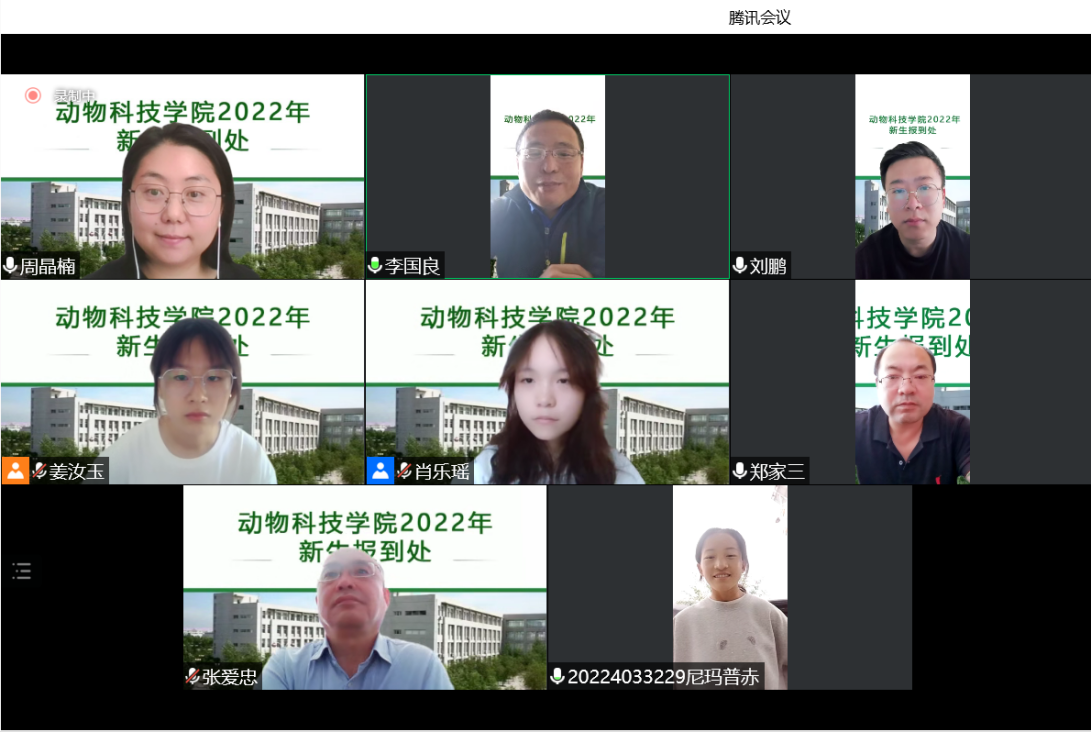Click orange avatar icon beside 姜汝玉

click(x=16, y=471)
